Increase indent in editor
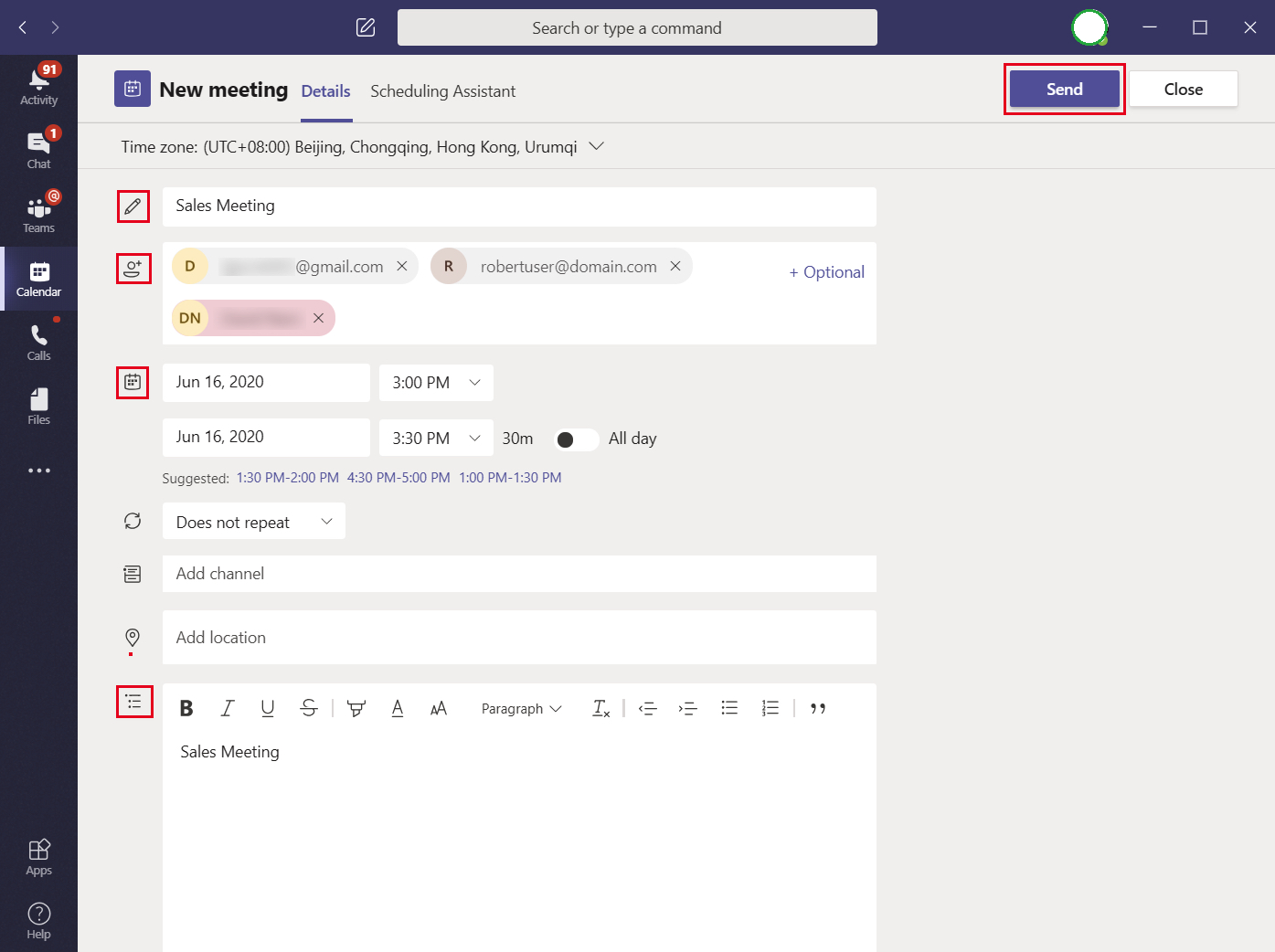The height and width of the screenshot is (952, 1275). tap(688, 708)
